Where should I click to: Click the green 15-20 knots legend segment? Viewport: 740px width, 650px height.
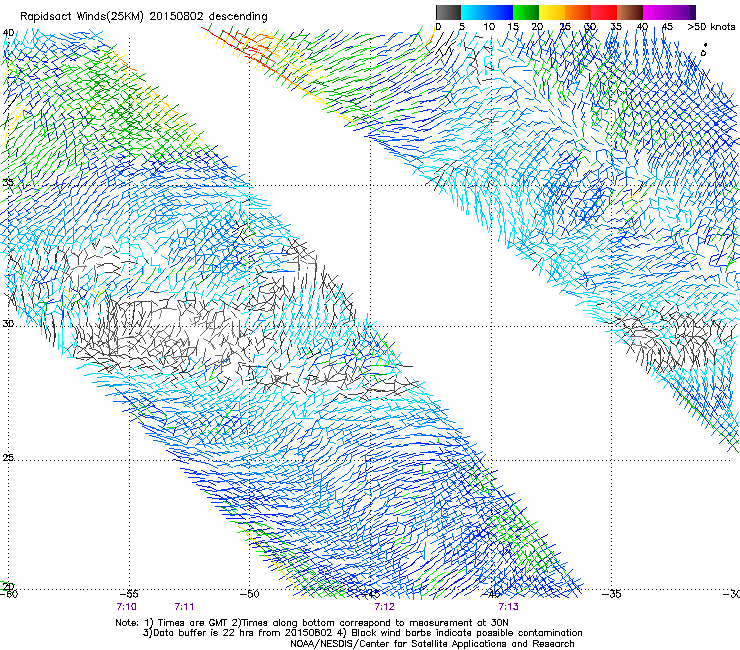click(526, 12)
